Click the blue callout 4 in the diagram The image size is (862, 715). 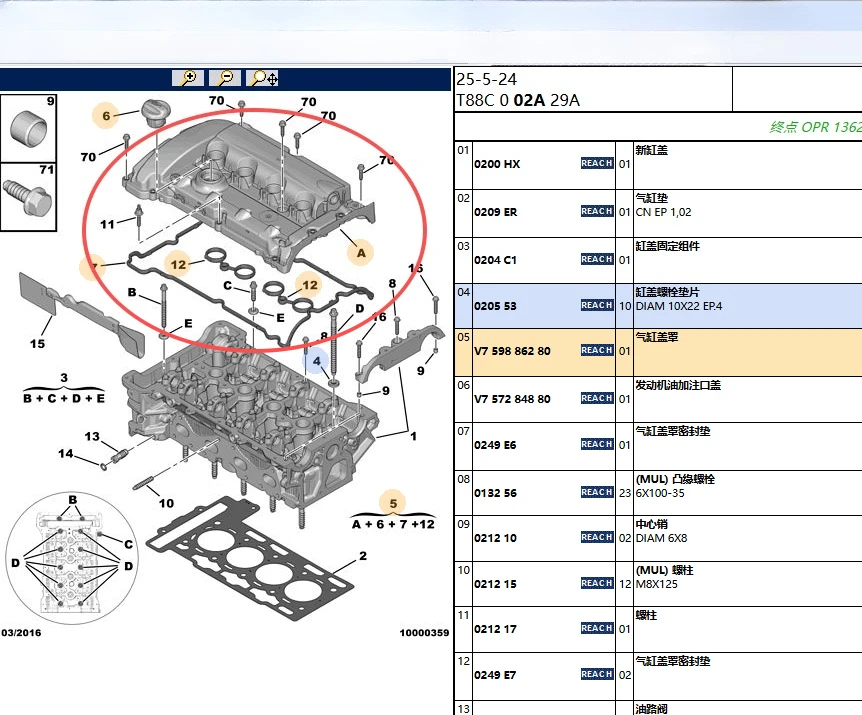click(x=317, y=361)
